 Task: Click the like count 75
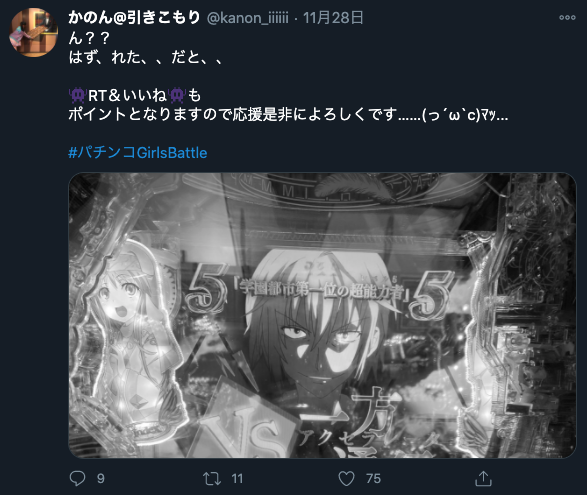pos(373,479)
